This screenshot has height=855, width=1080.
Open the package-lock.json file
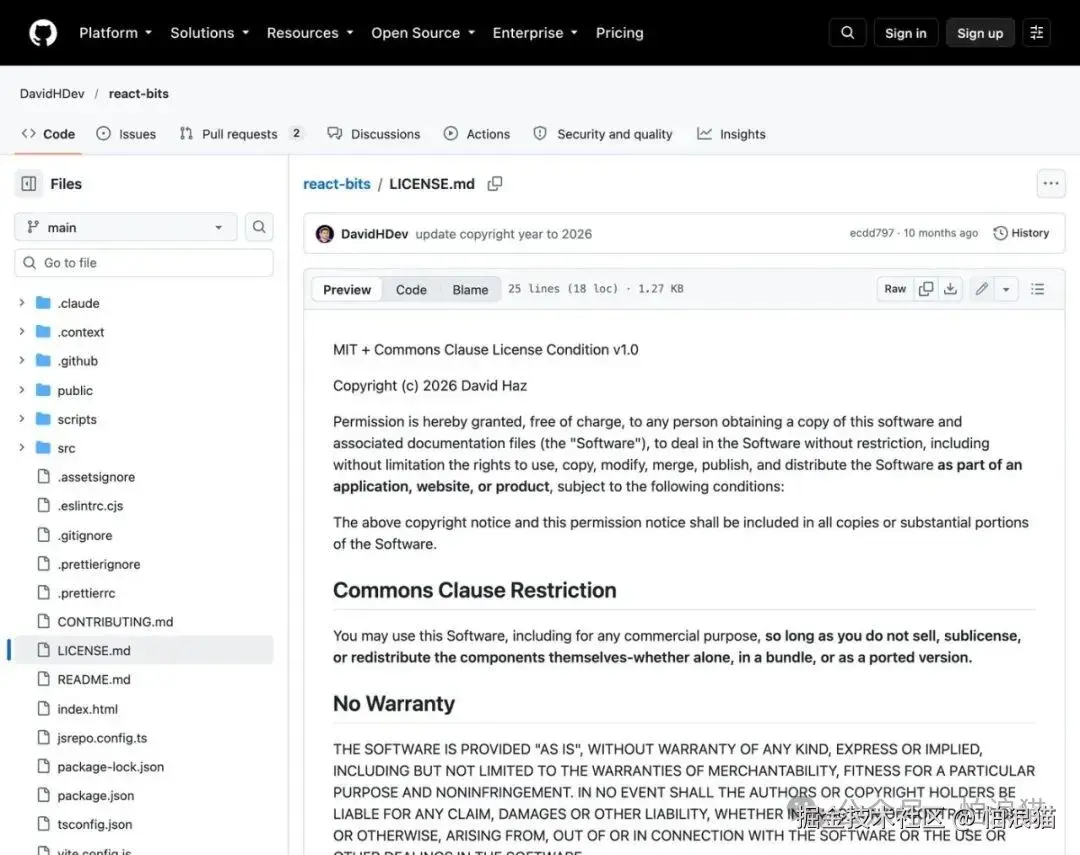(x=110, y=767)
